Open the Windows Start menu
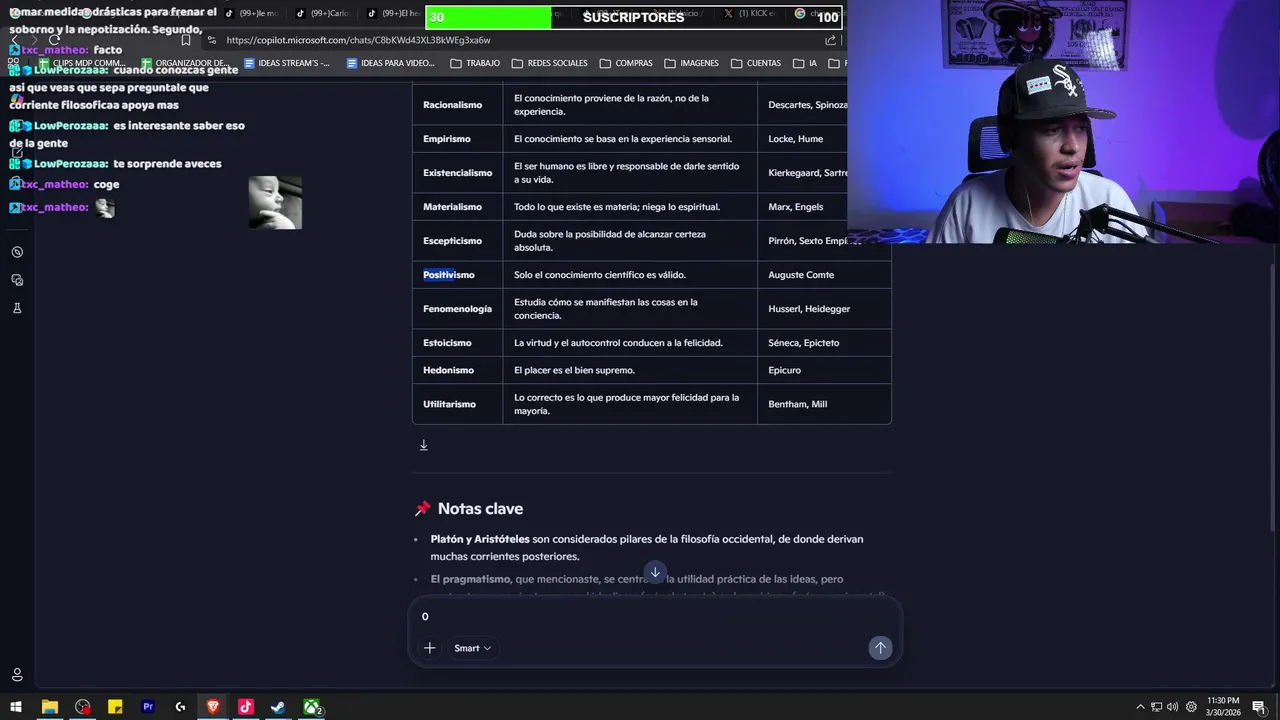The width and height of the screenshot is (1280, 720). [x=16, y=707]
